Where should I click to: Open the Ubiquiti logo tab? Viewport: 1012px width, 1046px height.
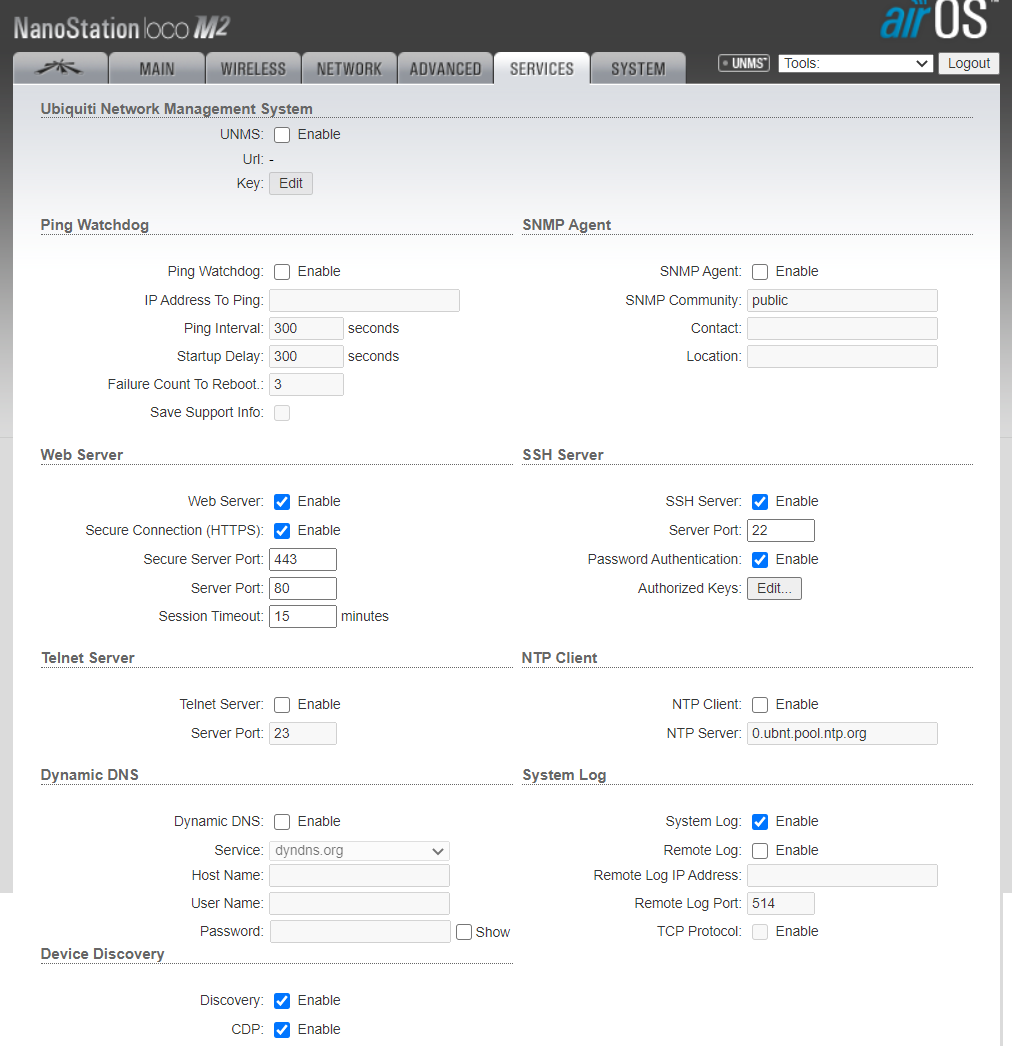[x=60, y=68]
